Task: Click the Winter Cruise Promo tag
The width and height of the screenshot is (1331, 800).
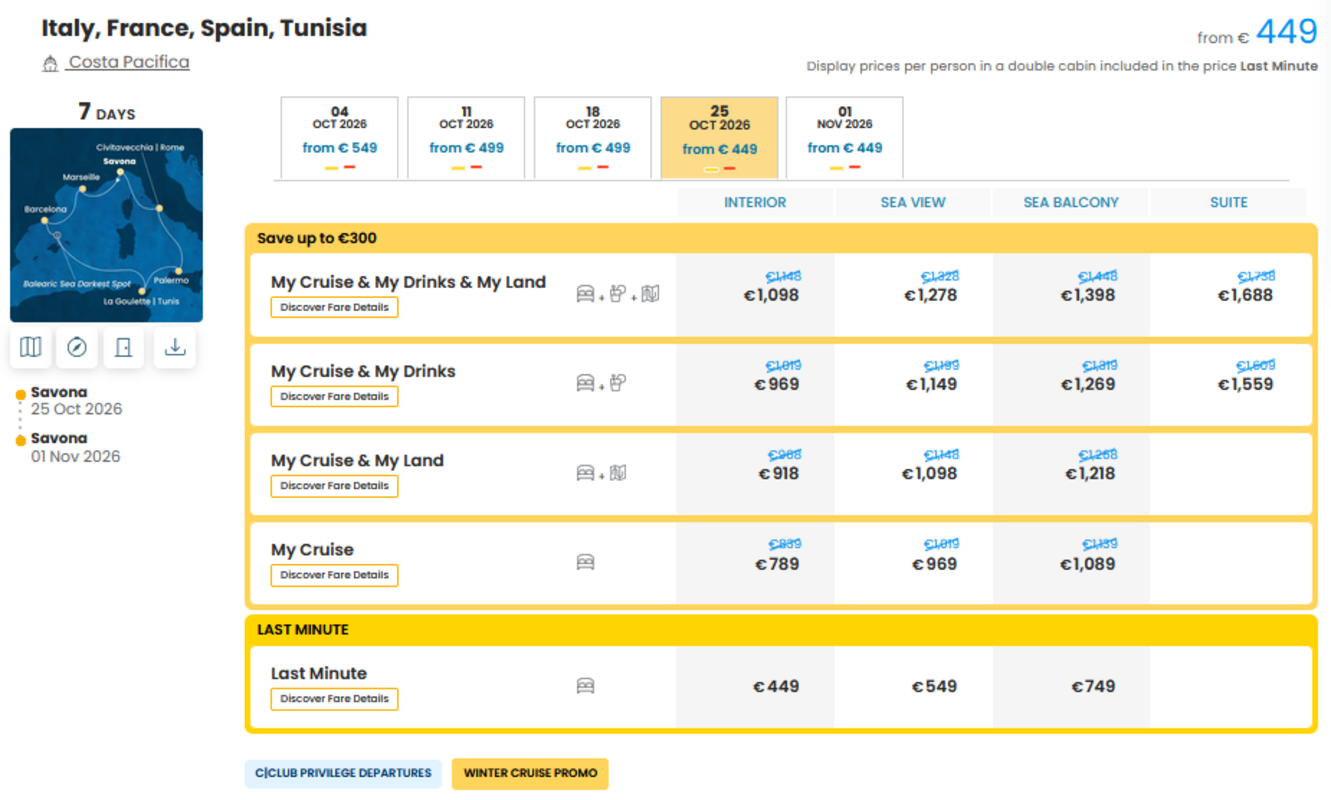Action: 530,773
